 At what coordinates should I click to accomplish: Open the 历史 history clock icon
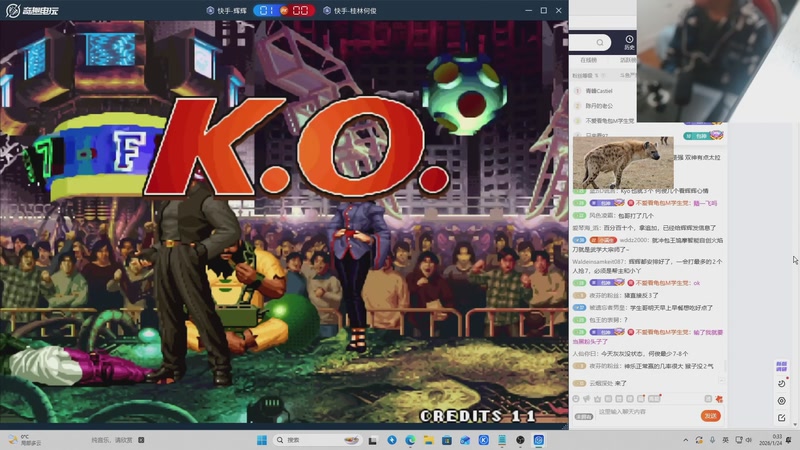point(629,42)
